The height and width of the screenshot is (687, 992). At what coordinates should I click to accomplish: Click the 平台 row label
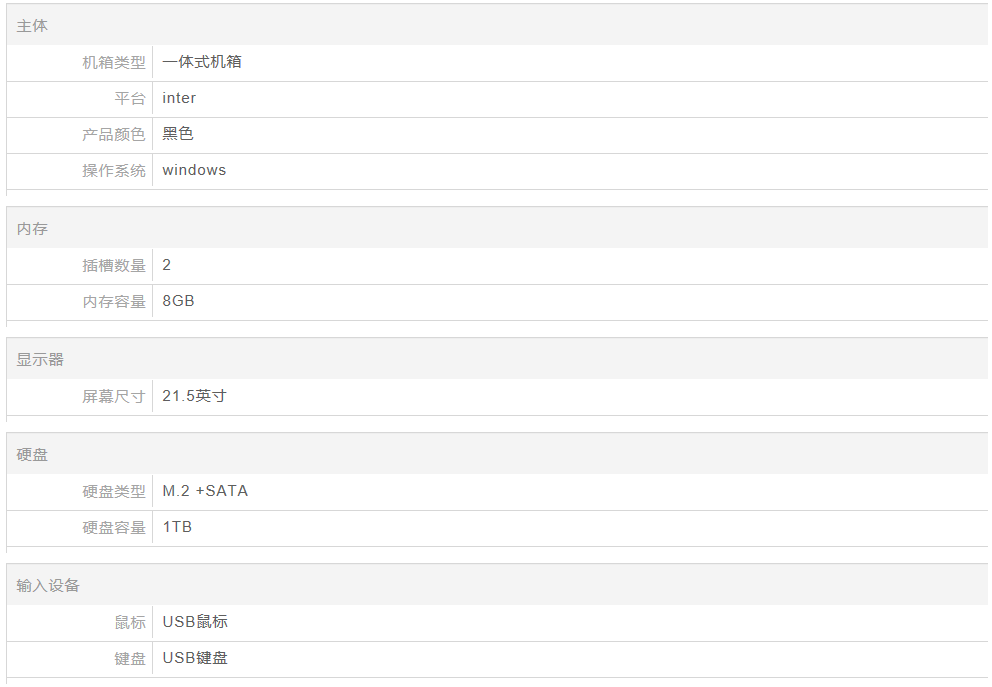130,99
